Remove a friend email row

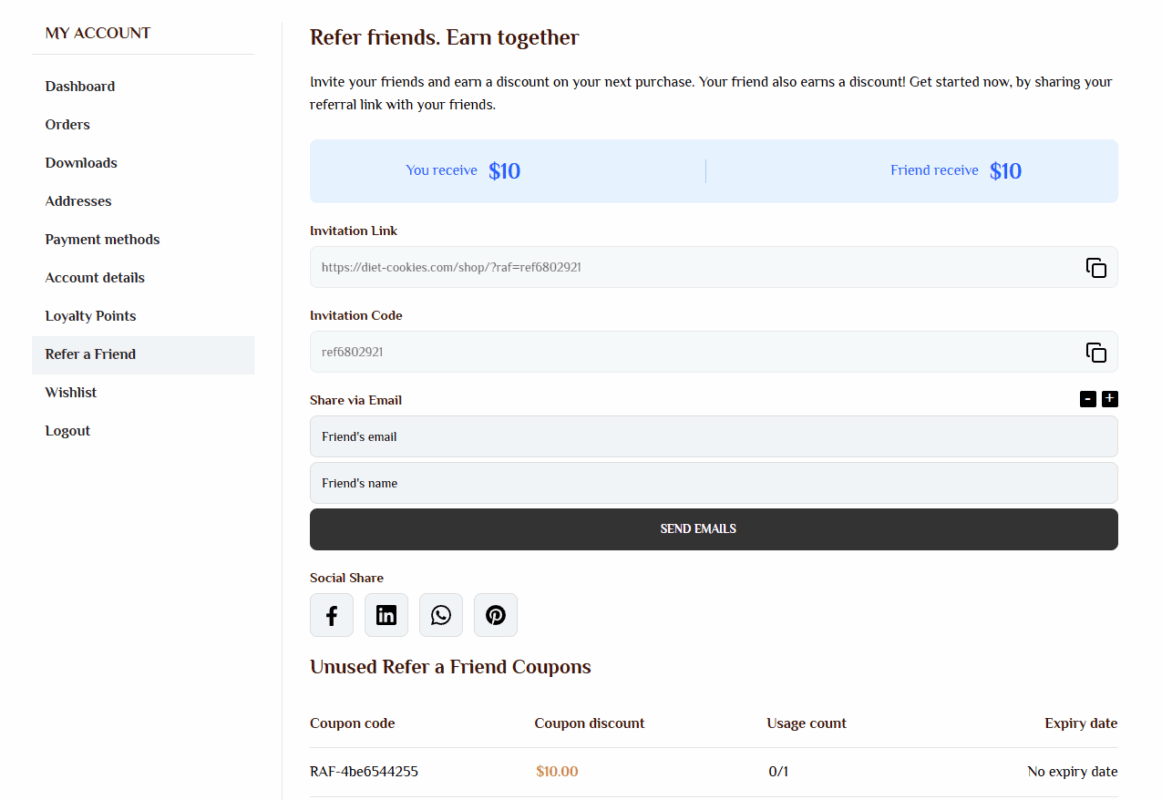pos(1088,400)
